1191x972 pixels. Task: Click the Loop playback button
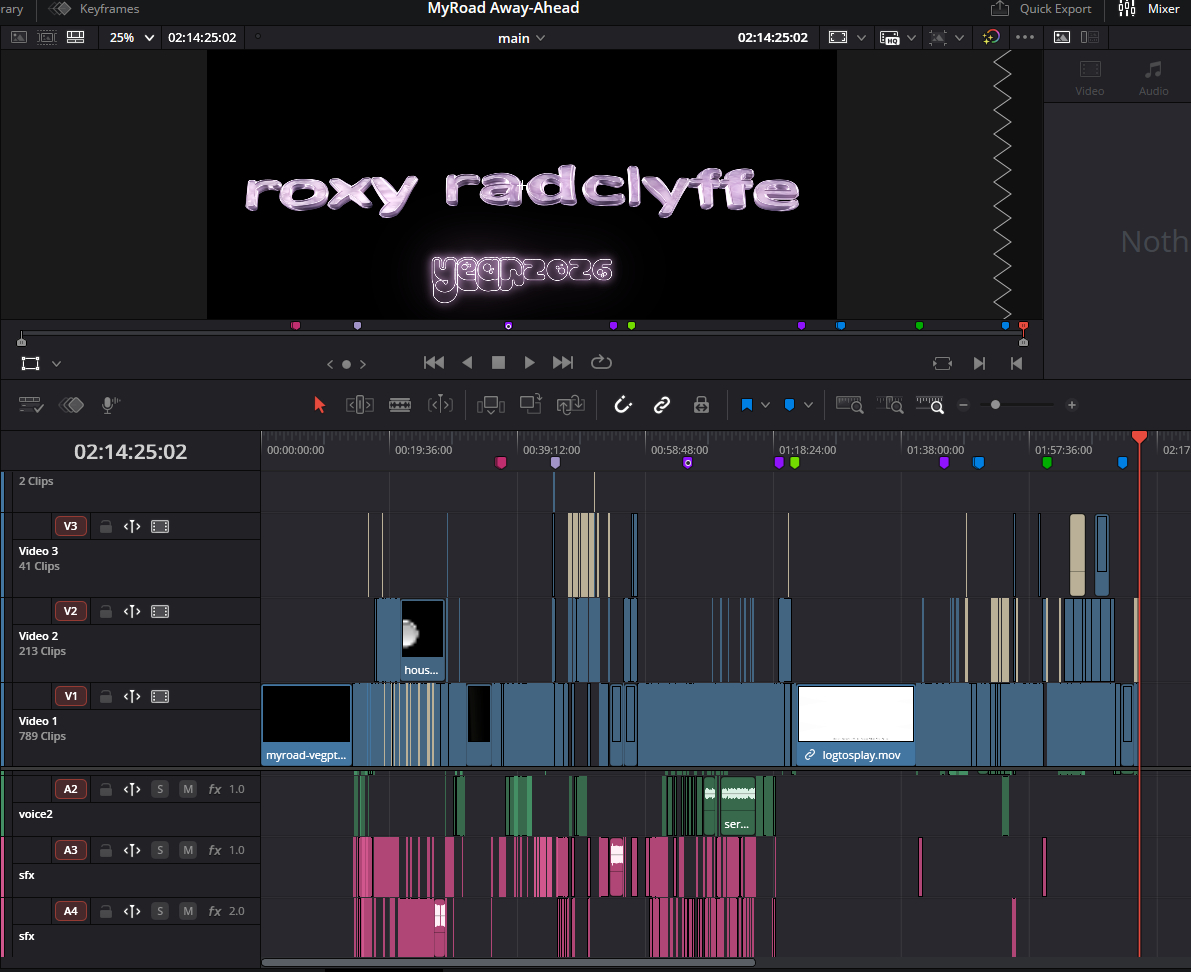(601, 363)
